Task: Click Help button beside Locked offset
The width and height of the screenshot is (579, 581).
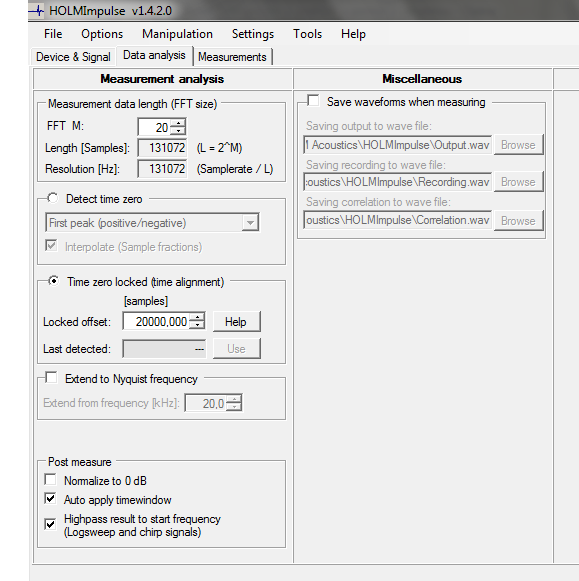Action: (x=236, y=322)
